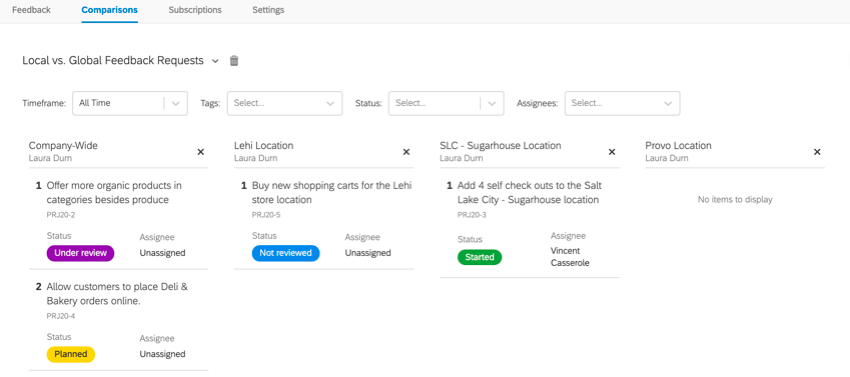Open the Status filter dropdown
The image size is (850, 377).
(446, 103)
